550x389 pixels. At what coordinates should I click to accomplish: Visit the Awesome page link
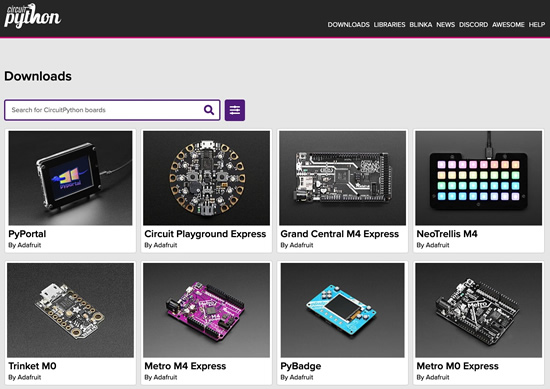point(508,25)
